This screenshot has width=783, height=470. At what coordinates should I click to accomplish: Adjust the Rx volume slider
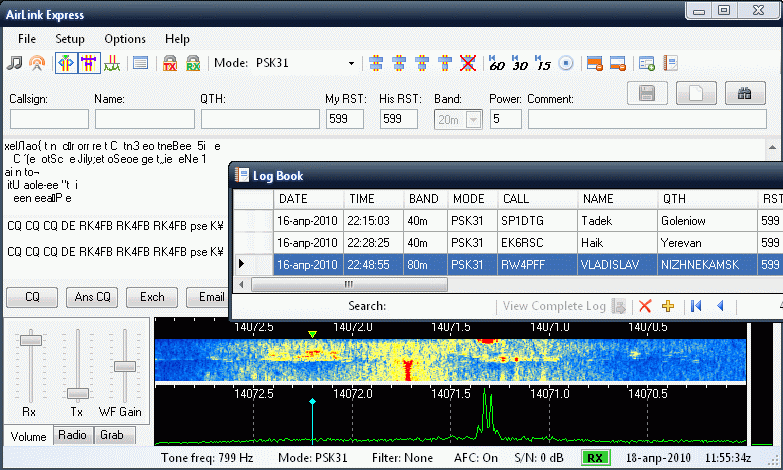pyautogui.click(x=30, y=340)
